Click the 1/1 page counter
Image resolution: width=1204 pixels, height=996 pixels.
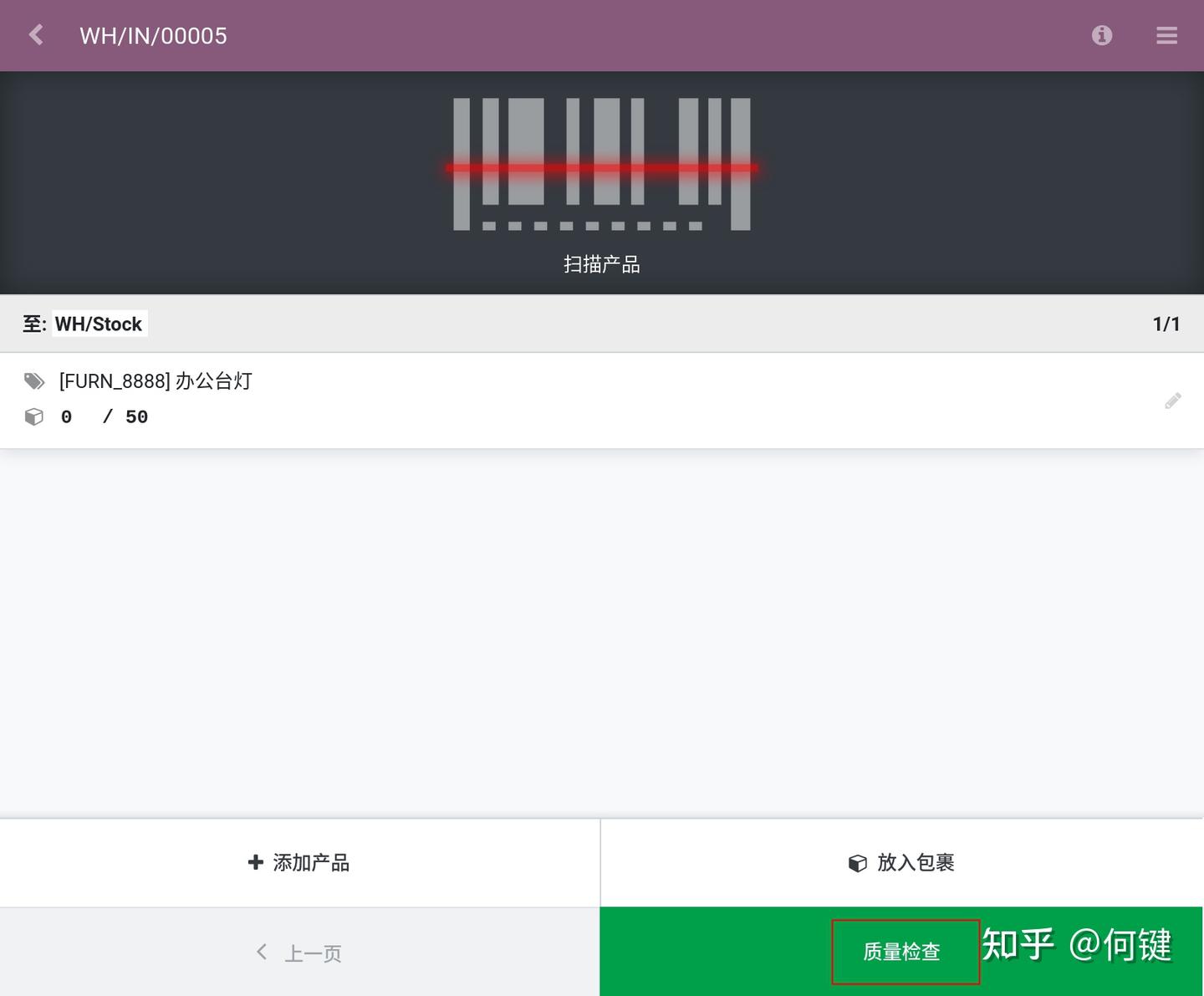(x=1166, y=324)
